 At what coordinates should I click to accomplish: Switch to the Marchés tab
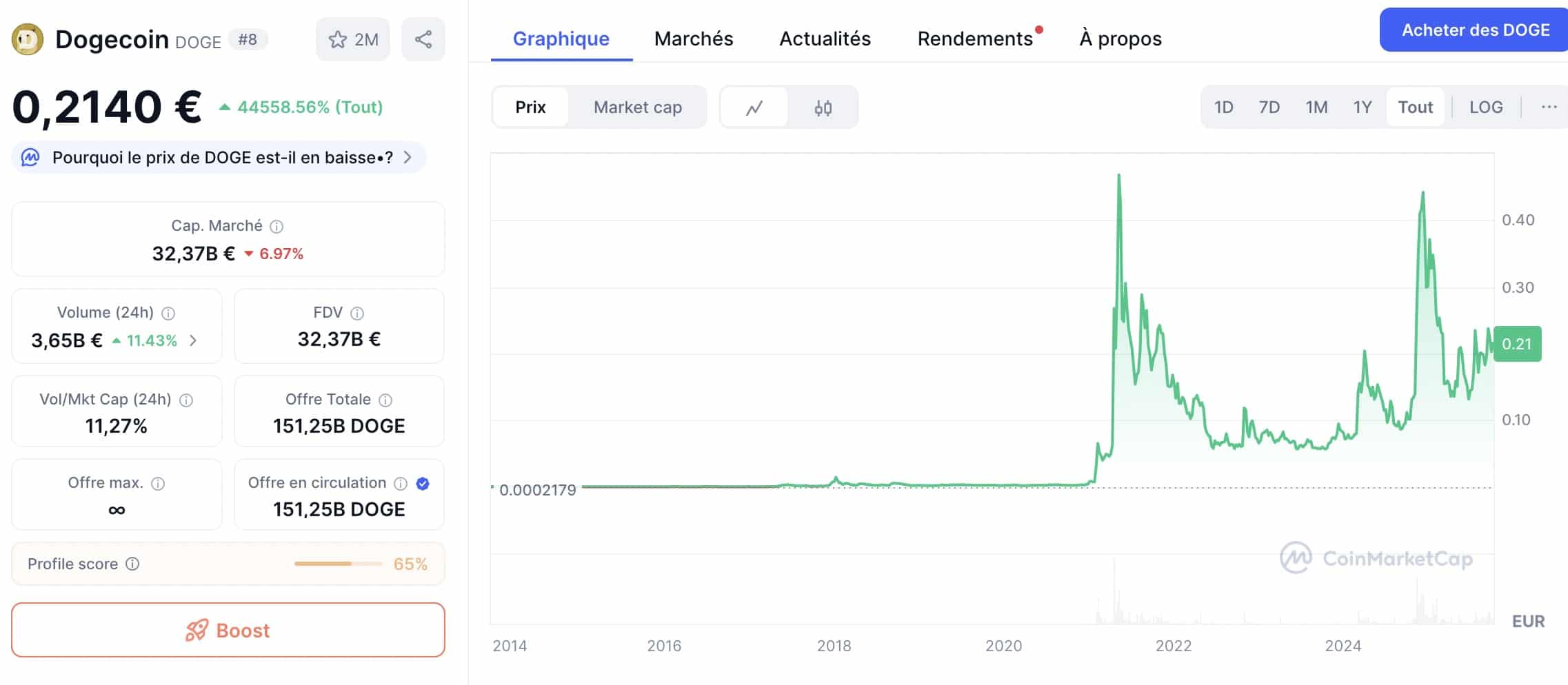click(693, 39)
